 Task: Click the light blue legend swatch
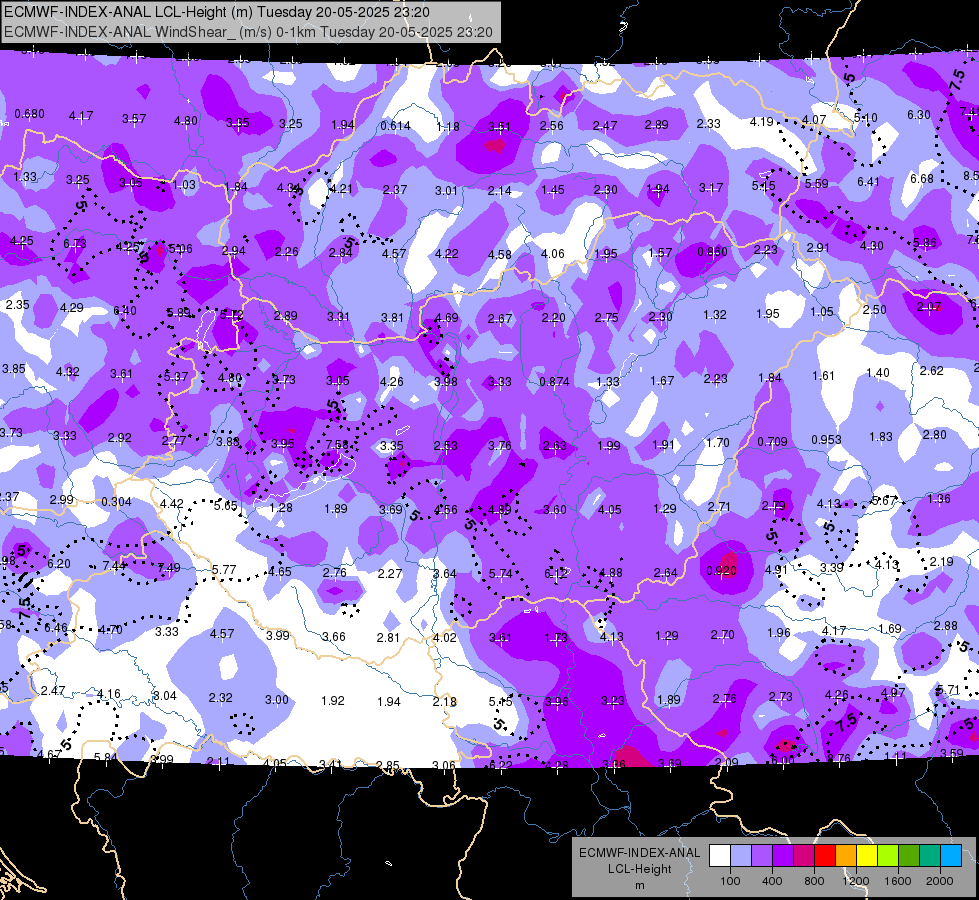tap(951, 855)
